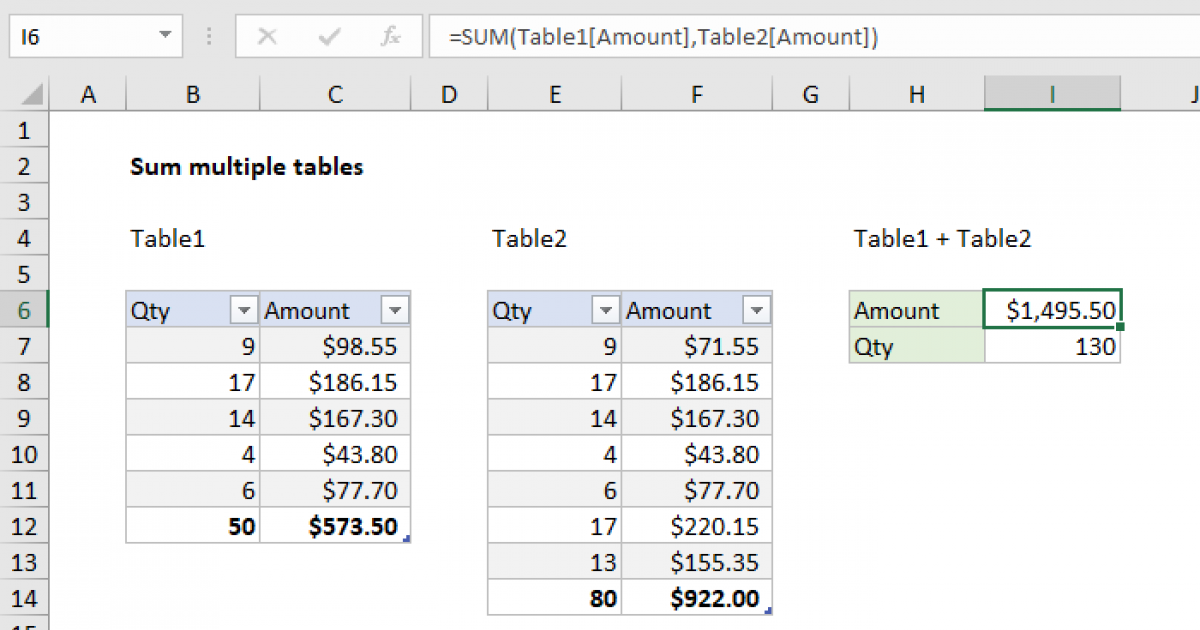1200x630 pixels.
Task: Select the $1,495.50 total cell
Action: (x=1052, y=311)
